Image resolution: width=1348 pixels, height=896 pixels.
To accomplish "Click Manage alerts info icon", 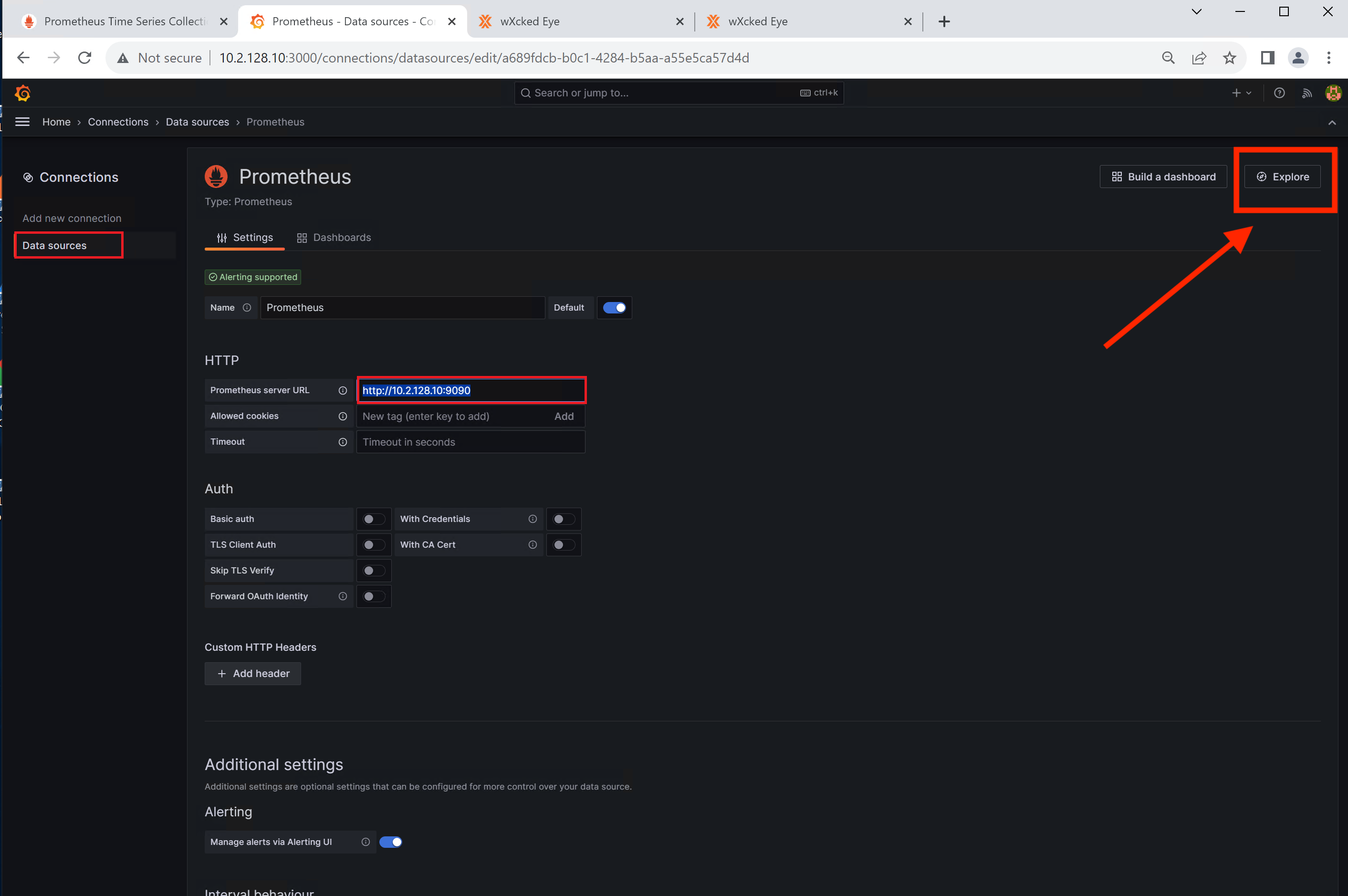I will (366, 842).
